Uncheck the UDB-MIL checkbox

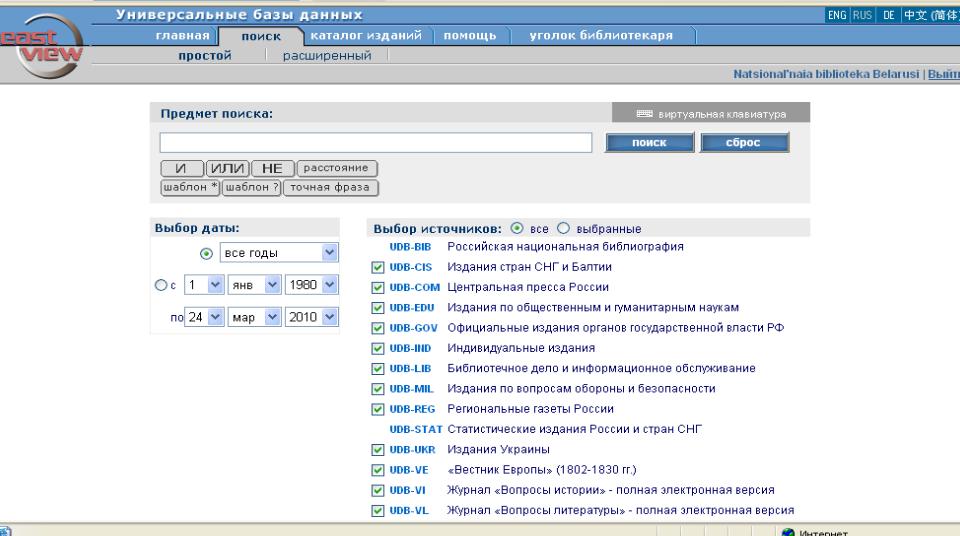(x=378, y=389)
